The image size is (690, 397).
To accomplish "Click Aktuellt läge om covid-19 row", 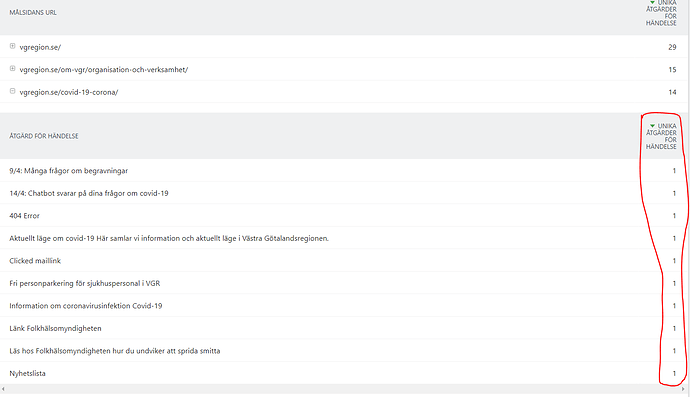I will click(x=345, y=238).
